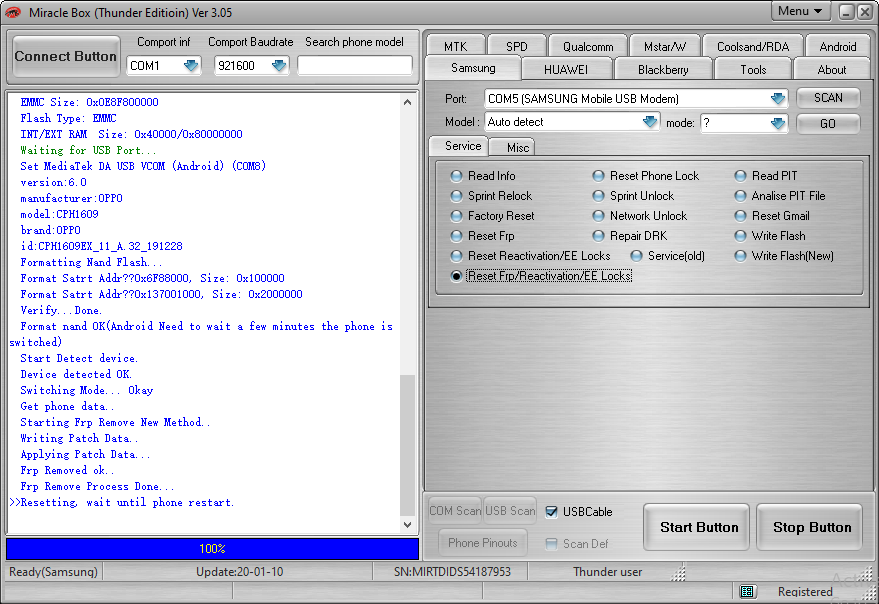The height and width of the screenshot is (604, 879).
Task: Open the About tab
Action: [832, 70]
